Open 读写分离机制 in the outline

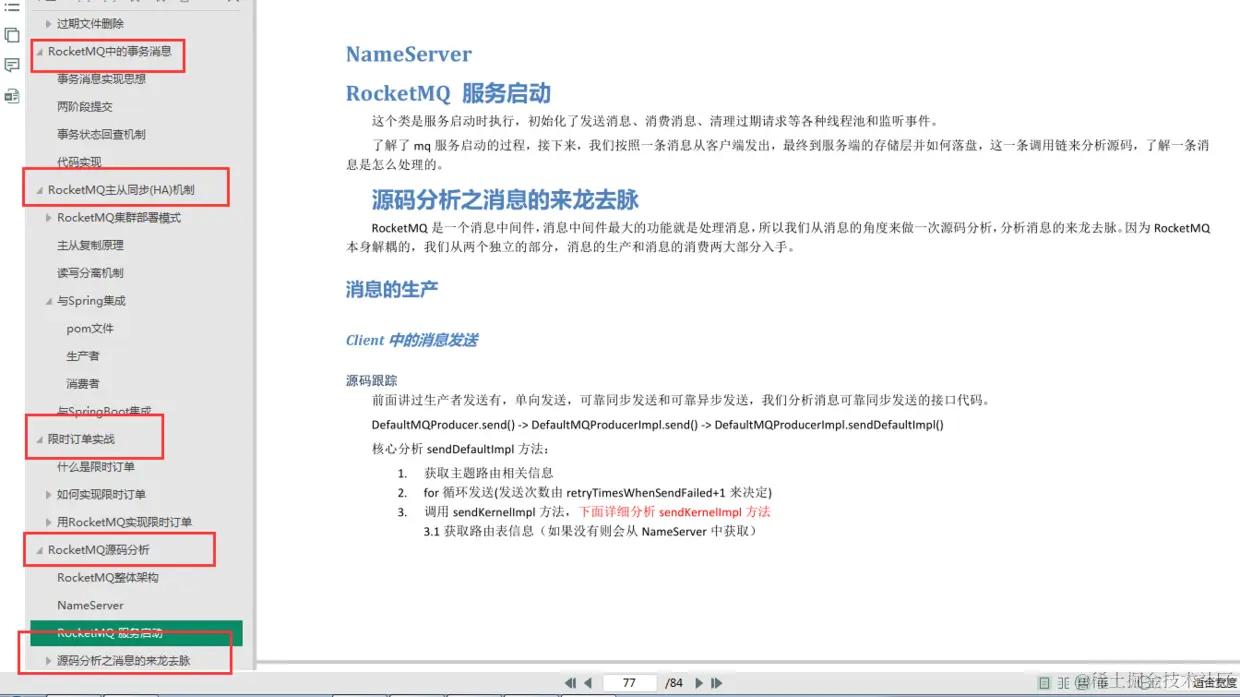pyautogui.click(x=90, y=273)
